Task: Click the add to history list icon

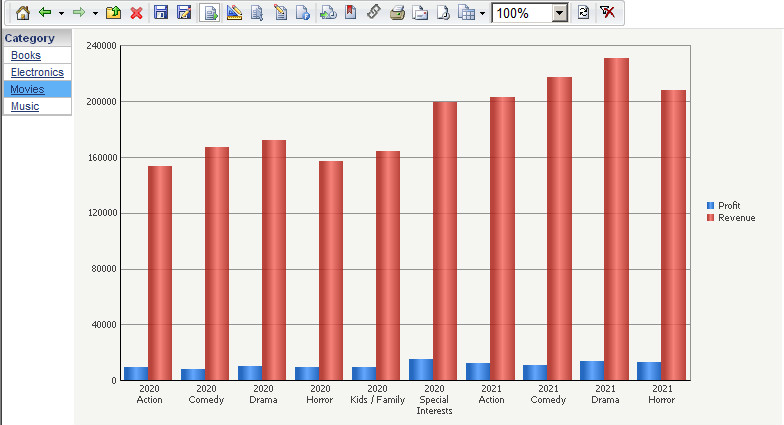Action: pos(328,12)
